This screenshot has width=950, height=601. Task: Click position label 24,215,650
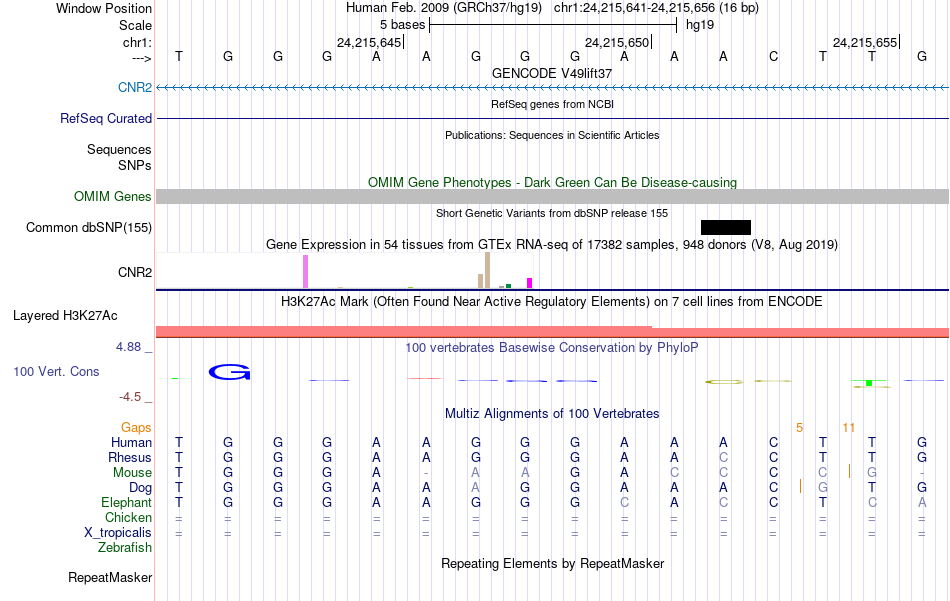pos(617,42)
